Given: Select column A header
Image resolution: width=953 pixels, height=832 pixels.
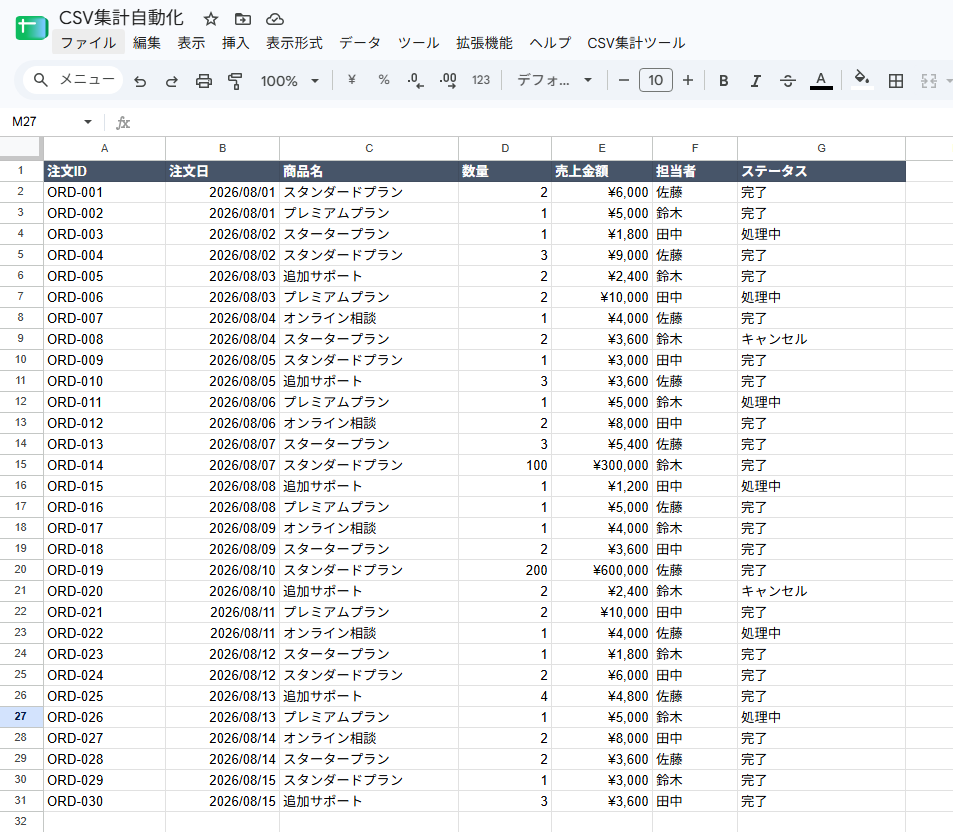Looking at the screenshot, I should tap(105, 148).
